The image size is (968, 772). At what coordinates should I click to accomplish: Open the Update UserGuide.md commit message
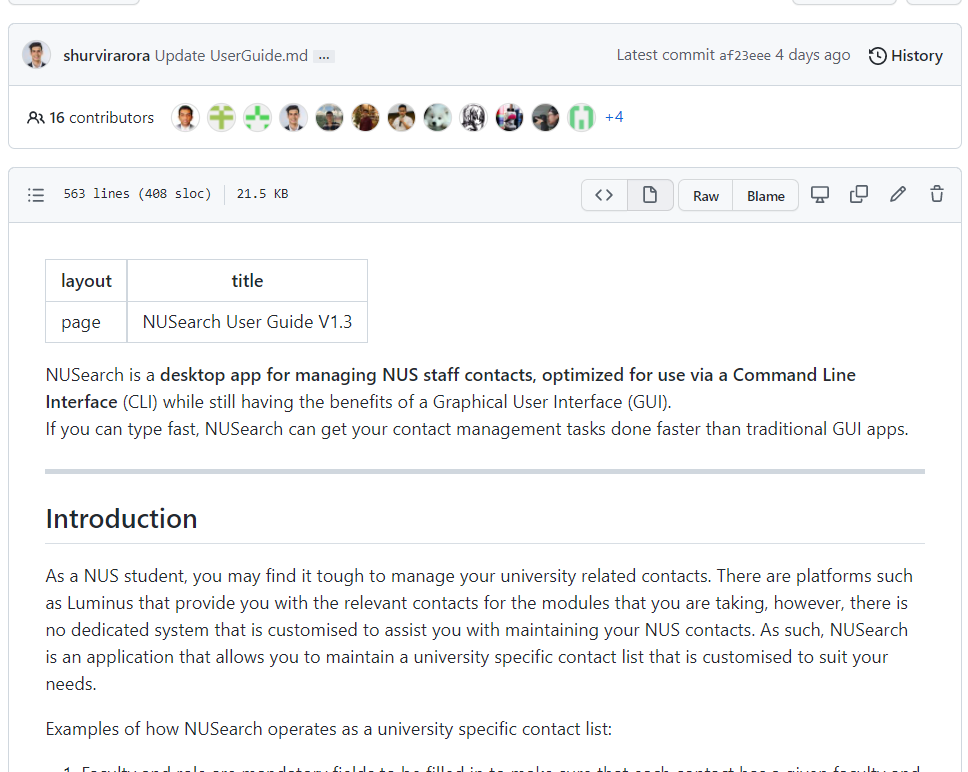tap(231, 56)
